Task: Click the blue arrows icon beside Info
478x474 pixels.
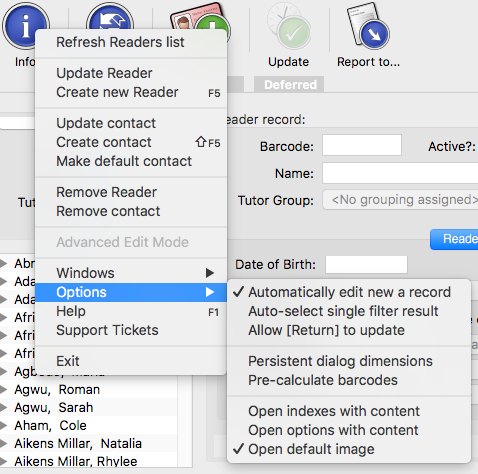Action: (110, 17)
